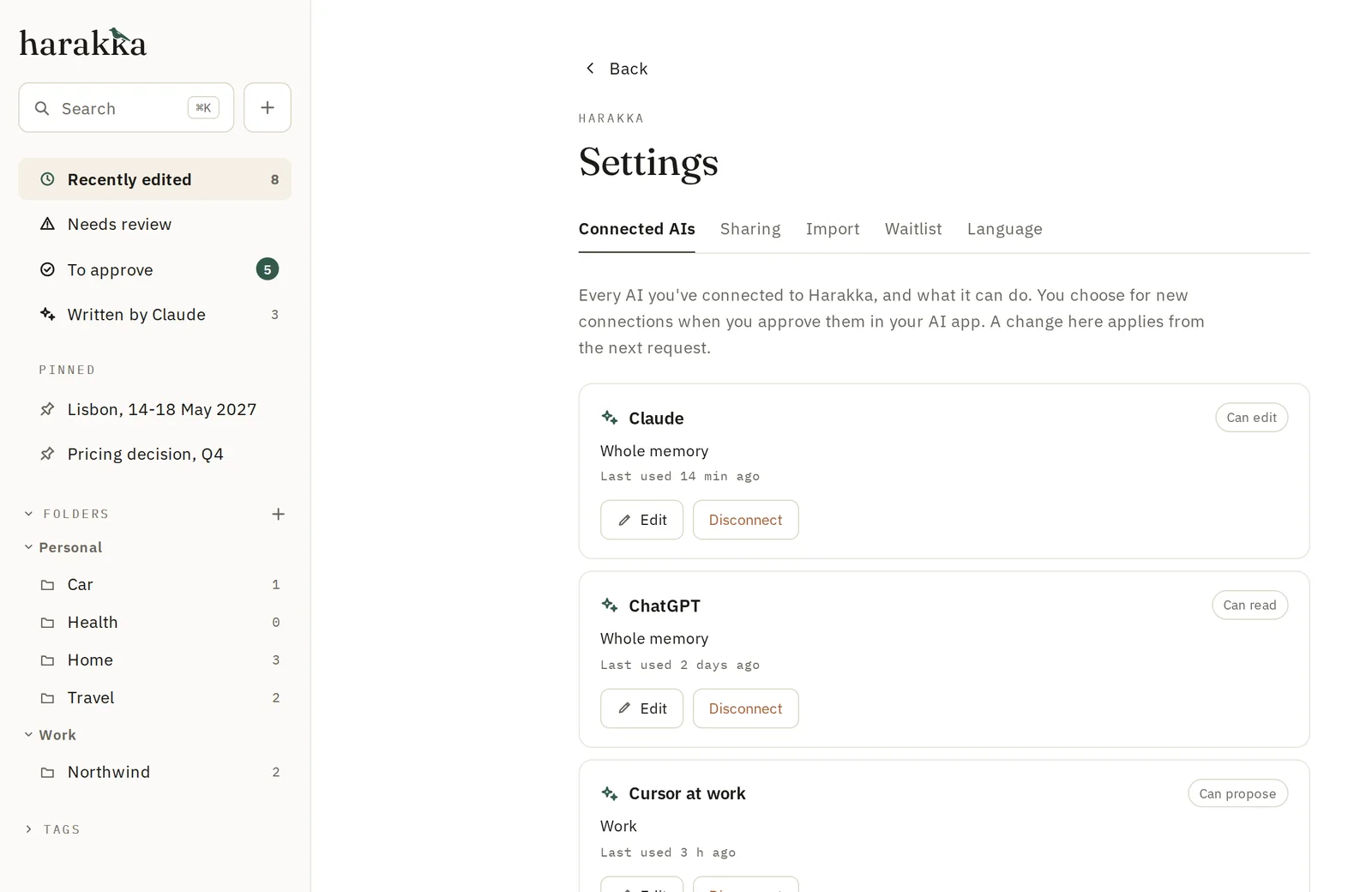Open pinned note Pricing decision, Q4
Viewport: 1372px width, 892px height.
coord(155,454)
